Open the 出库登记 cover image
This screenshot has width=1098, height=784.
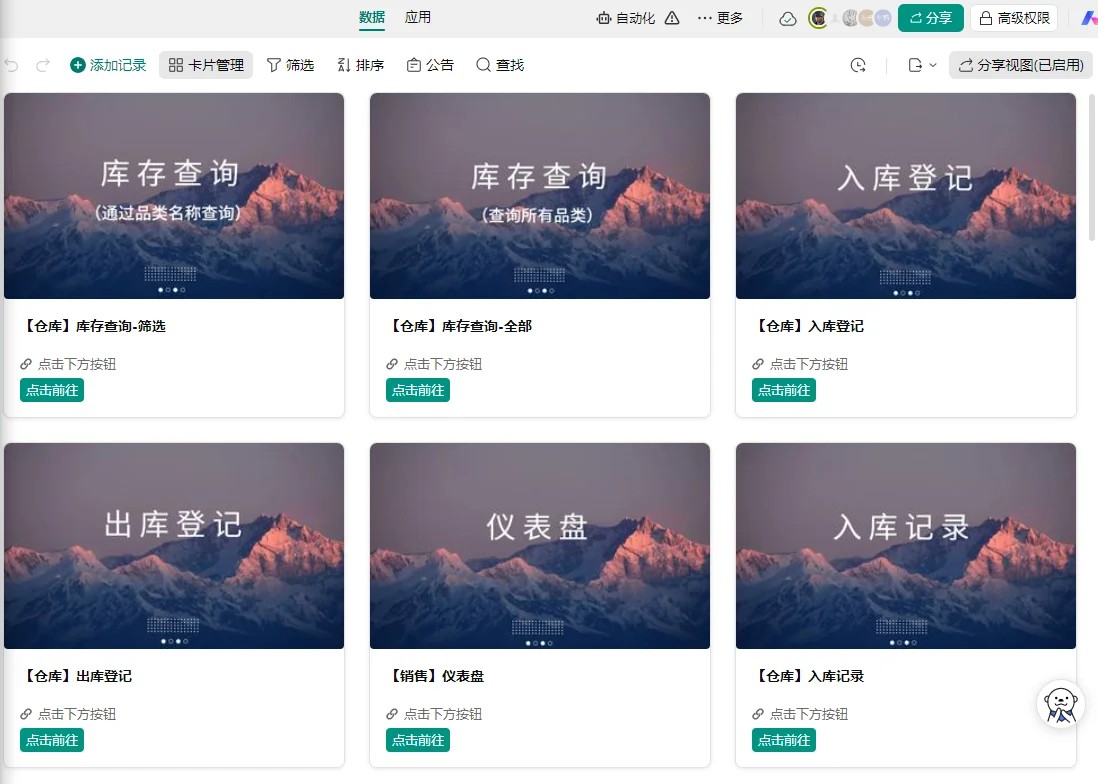click(174, 545)
